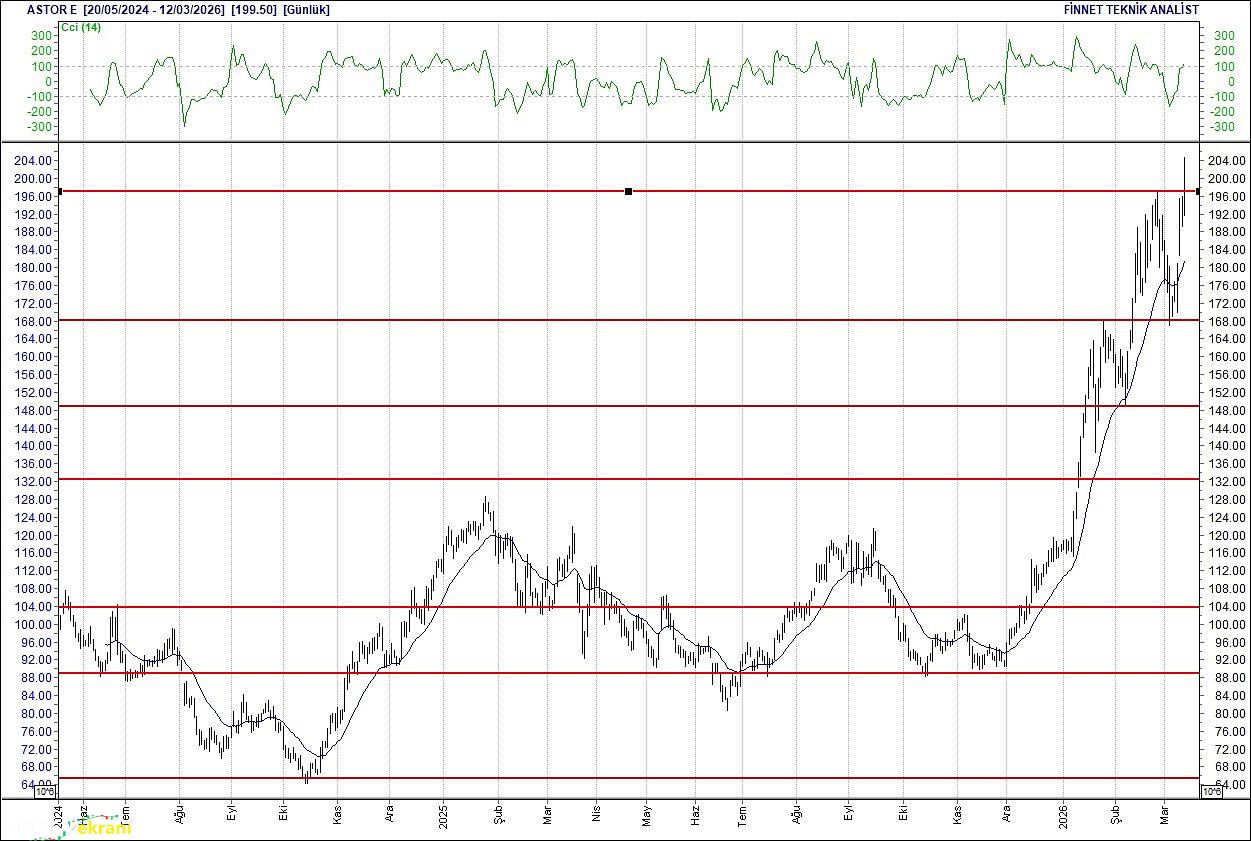Click the left 10^6 scale box
1251x841 pixels.
(x=46, y=792)
